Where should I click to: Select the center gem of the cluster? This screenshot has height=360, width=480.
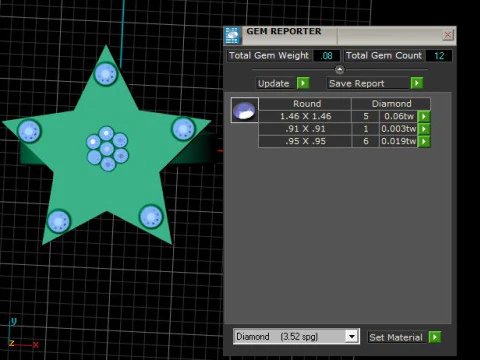(x=107, y=149)
